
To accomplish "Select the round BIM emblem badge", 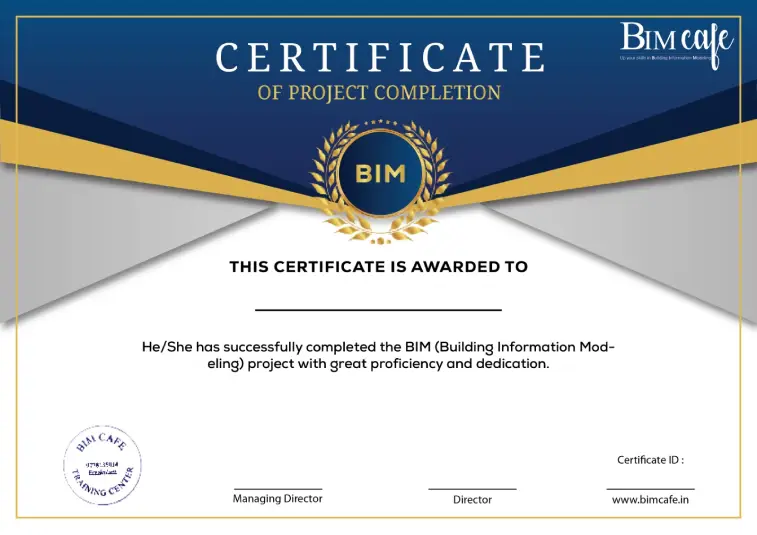I will [380, 173].
